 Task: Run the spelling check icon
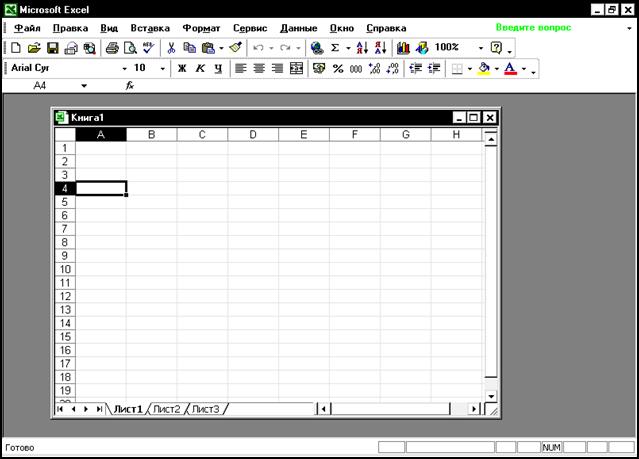tap(148, 48)
